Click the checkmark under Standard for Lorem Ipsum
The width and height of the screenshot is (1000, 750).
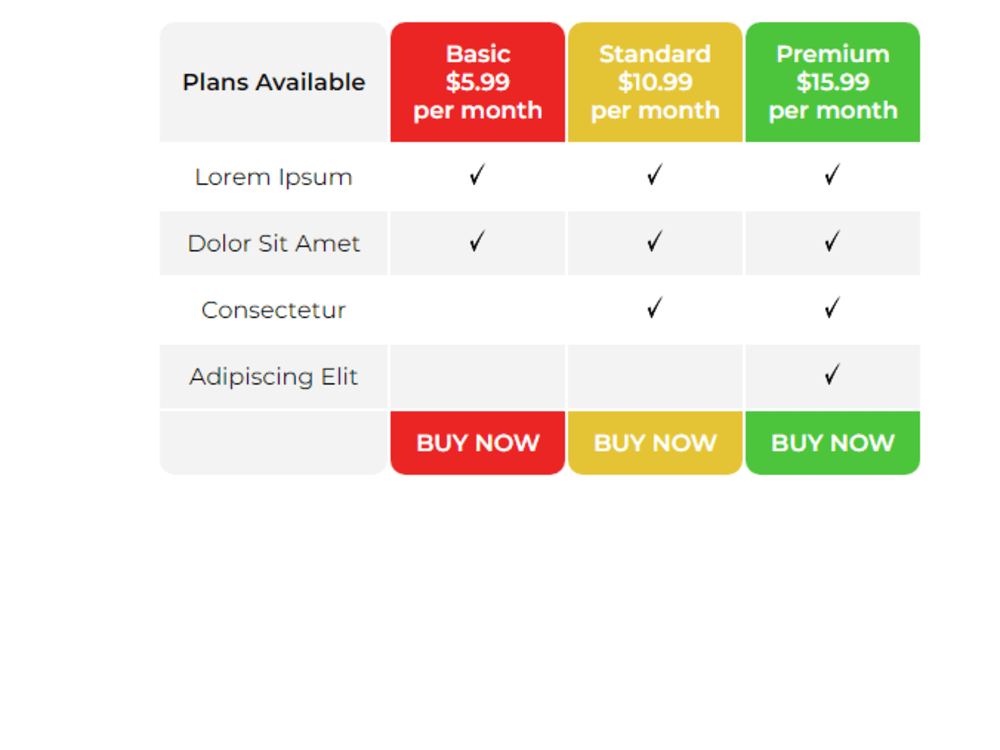point(655,176)
